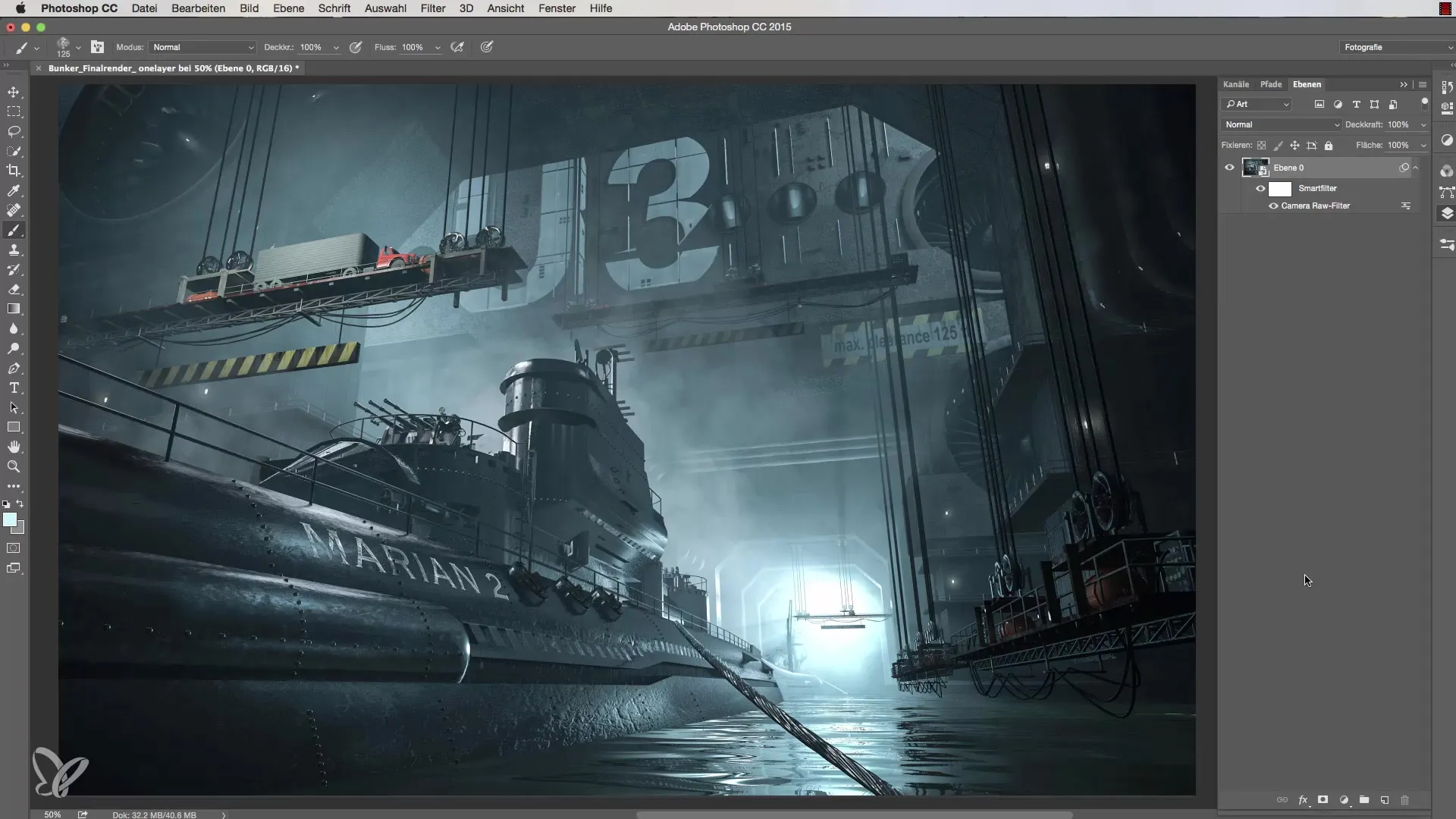
Task: Open the Deckkr. opacity dropdown
Action: [336, 48]
